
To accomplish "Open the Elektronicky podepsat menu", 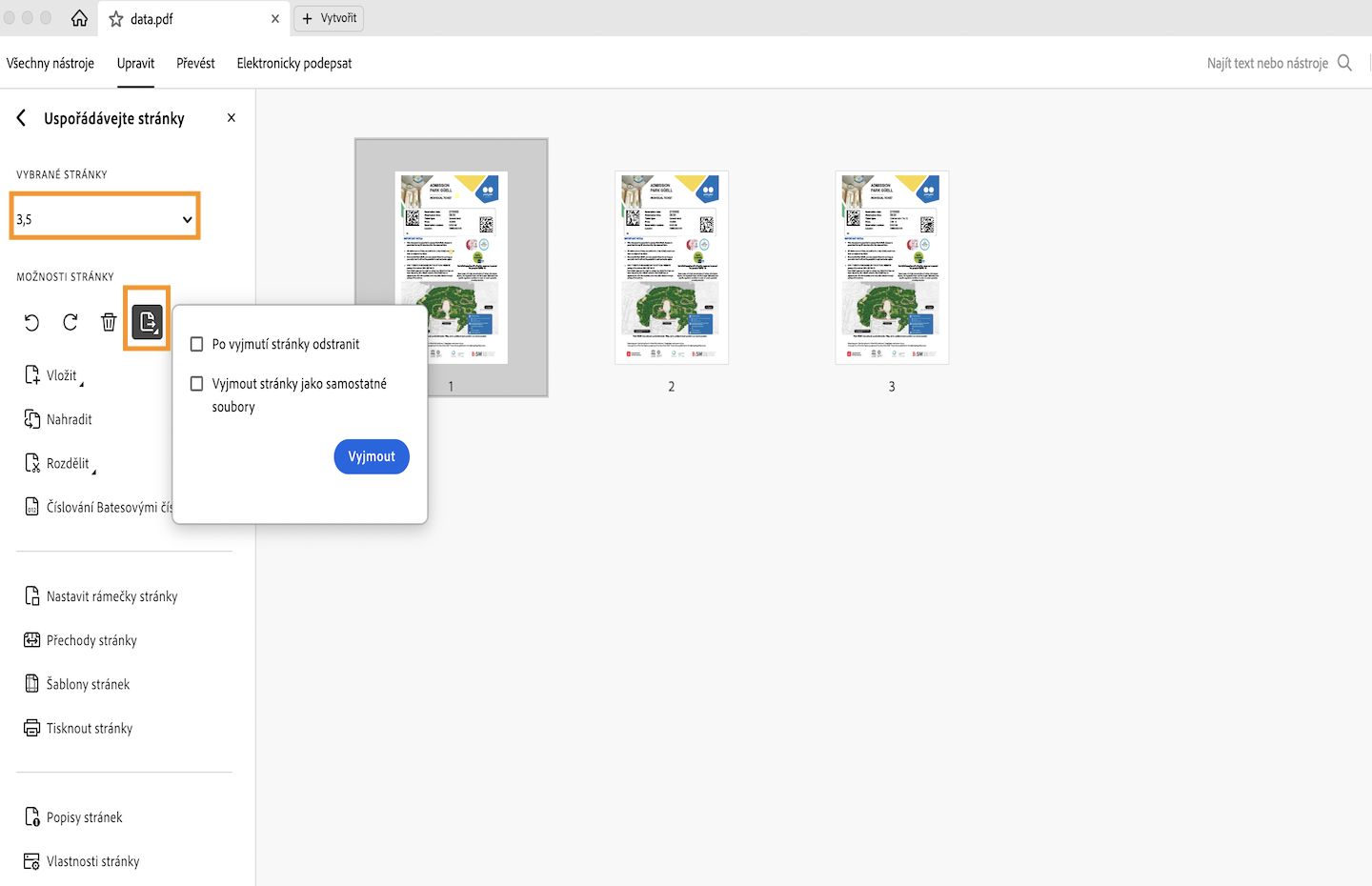I will pos(293,63).
